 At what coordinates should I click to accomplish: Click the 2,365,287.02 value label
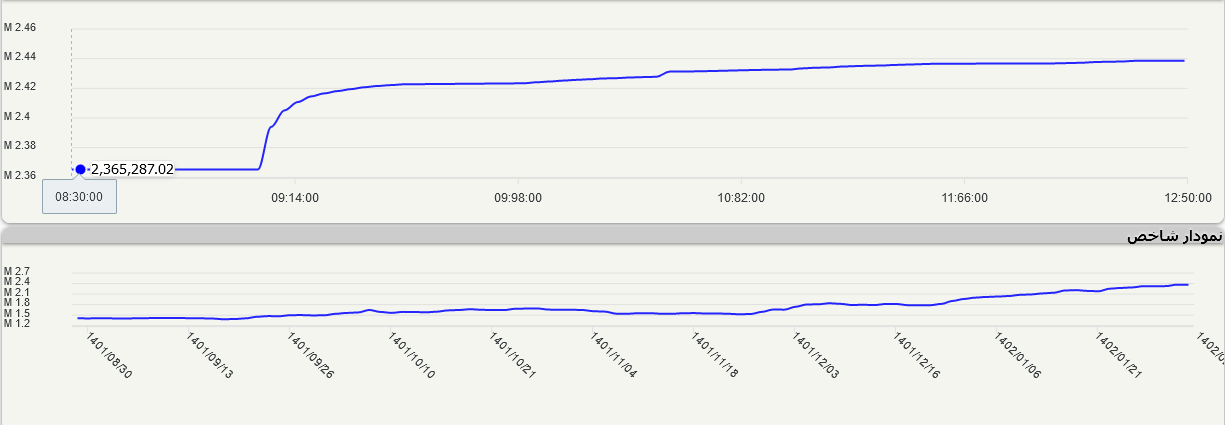132,169
